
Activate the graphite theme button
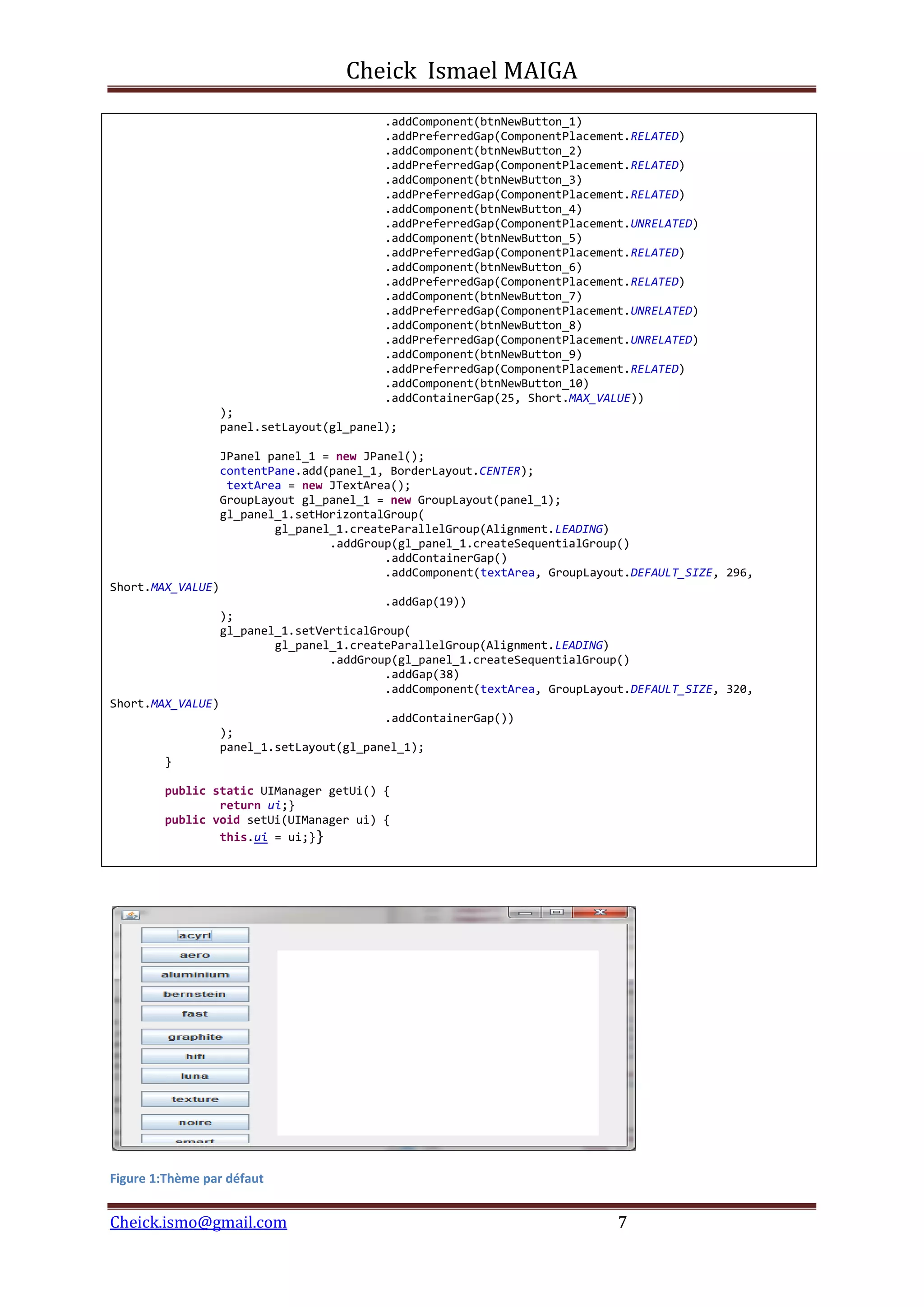194,1037
